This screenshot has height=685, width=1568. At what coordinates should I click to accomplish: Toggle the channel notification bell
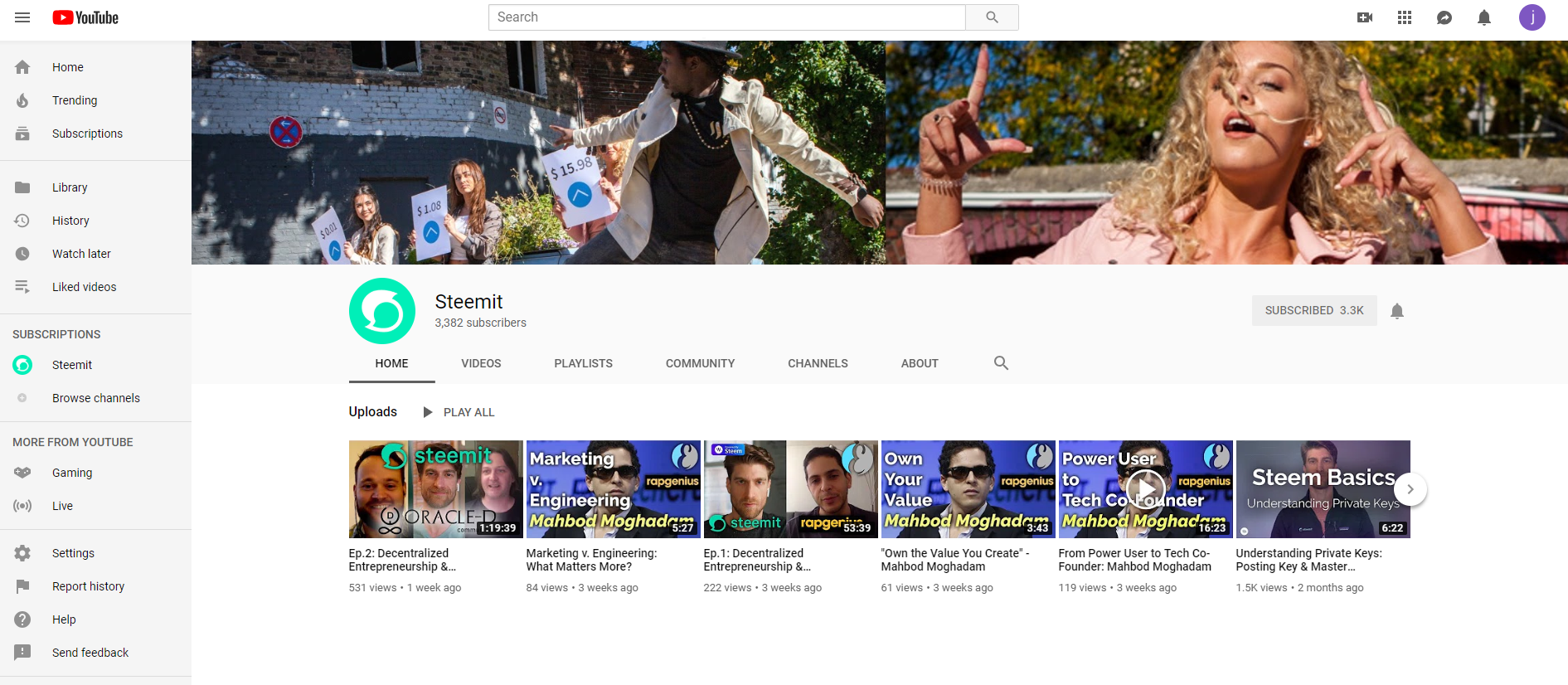click(x=1397, y=311)
